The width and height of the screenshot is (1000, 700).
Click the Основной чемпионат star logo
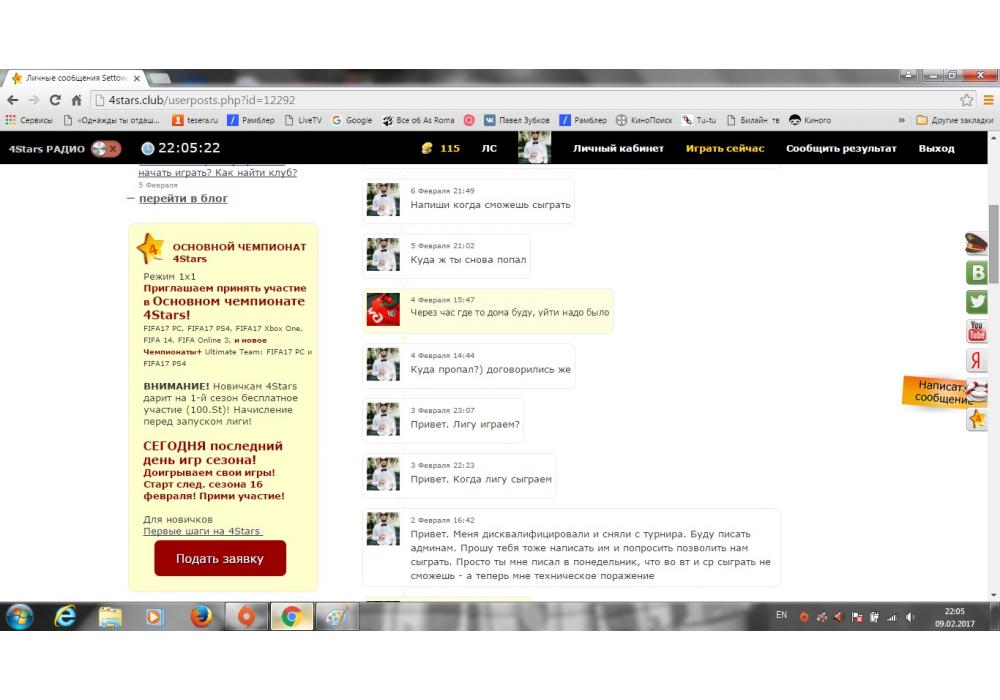(152, 249)
